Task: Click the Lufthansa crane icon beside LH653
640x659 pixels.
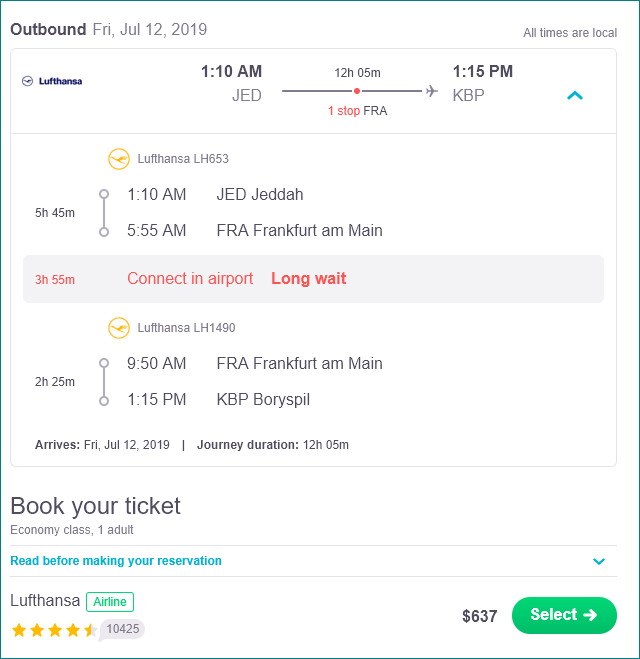Action: point(119,159)
